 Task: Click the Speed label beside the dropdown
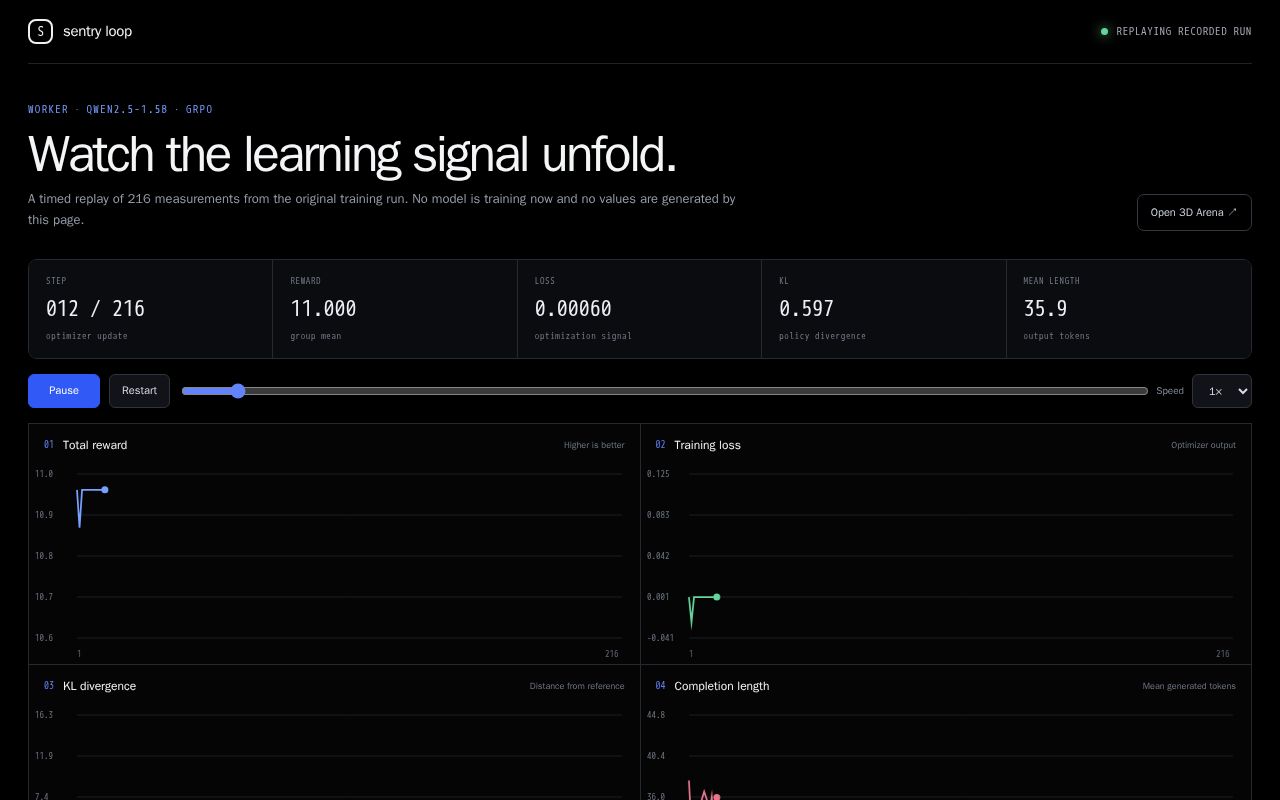pos(1170,391)
